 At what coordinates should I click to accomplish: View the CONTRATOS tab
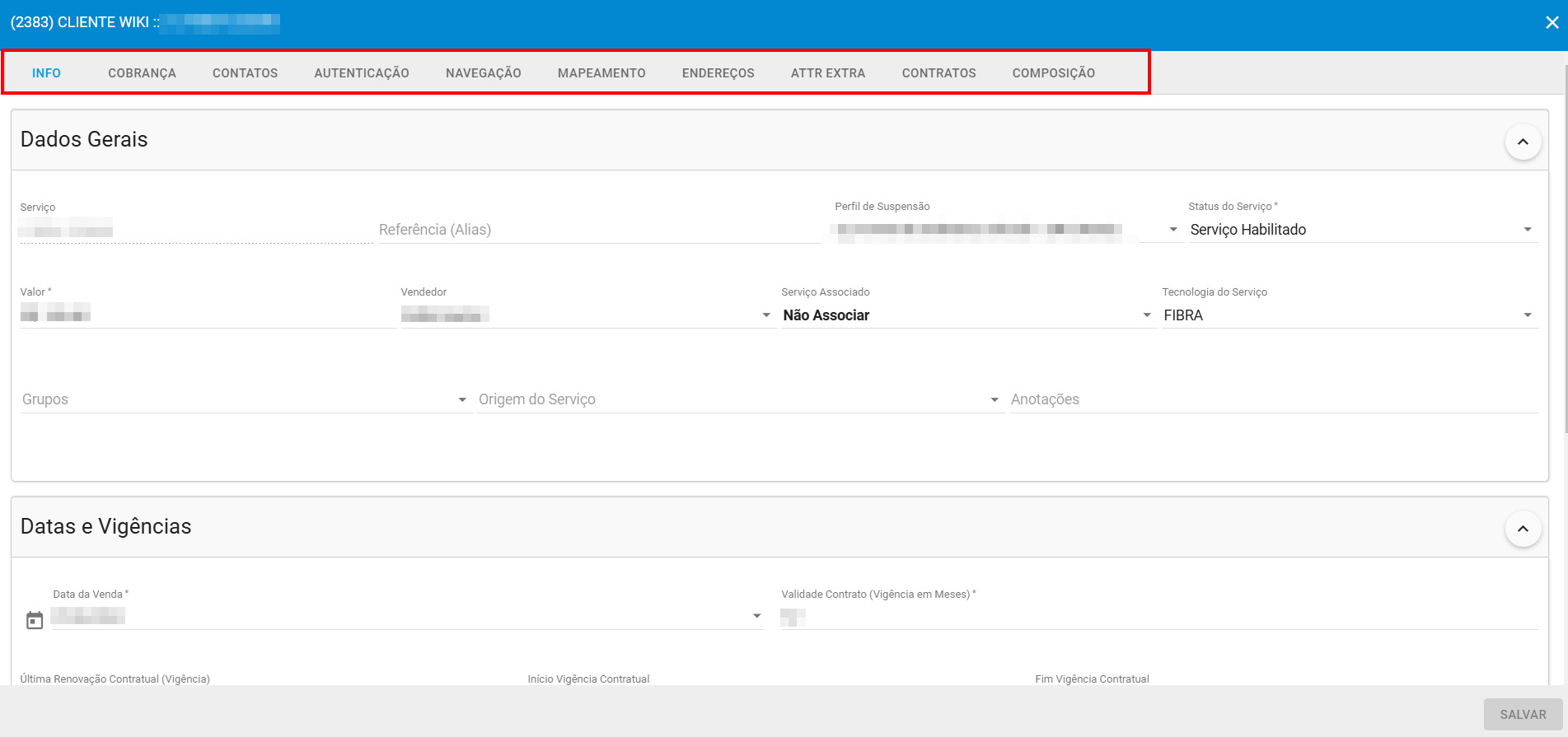939,73
